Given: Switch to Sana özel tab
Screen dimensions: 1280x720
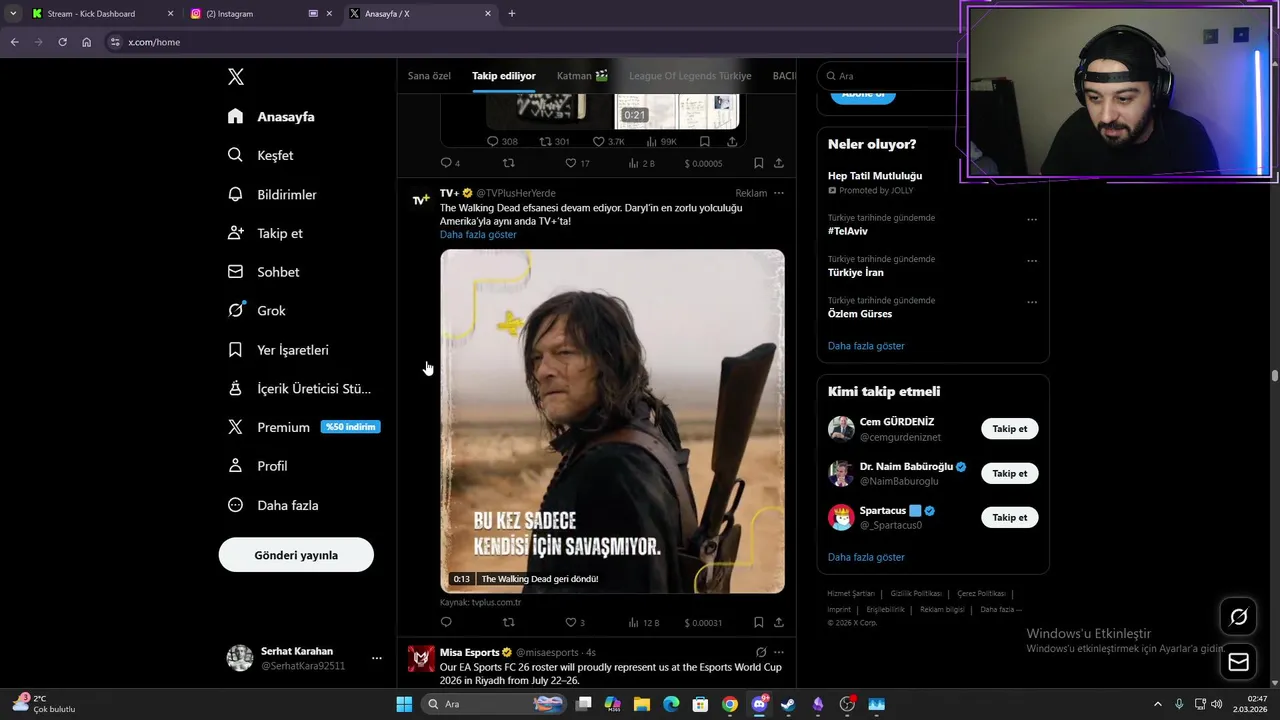Looking at the screenshot, I should [429, 76].
